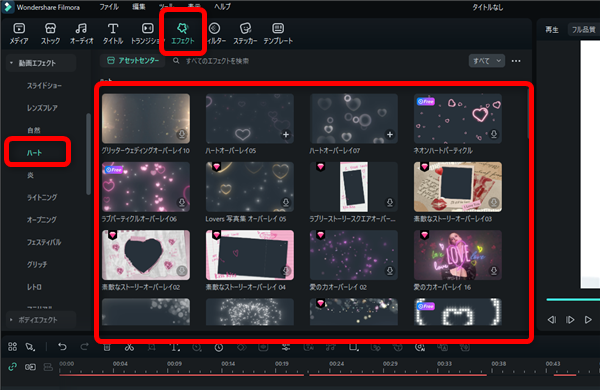Select the フェスティバル effect category

[44, 242]
